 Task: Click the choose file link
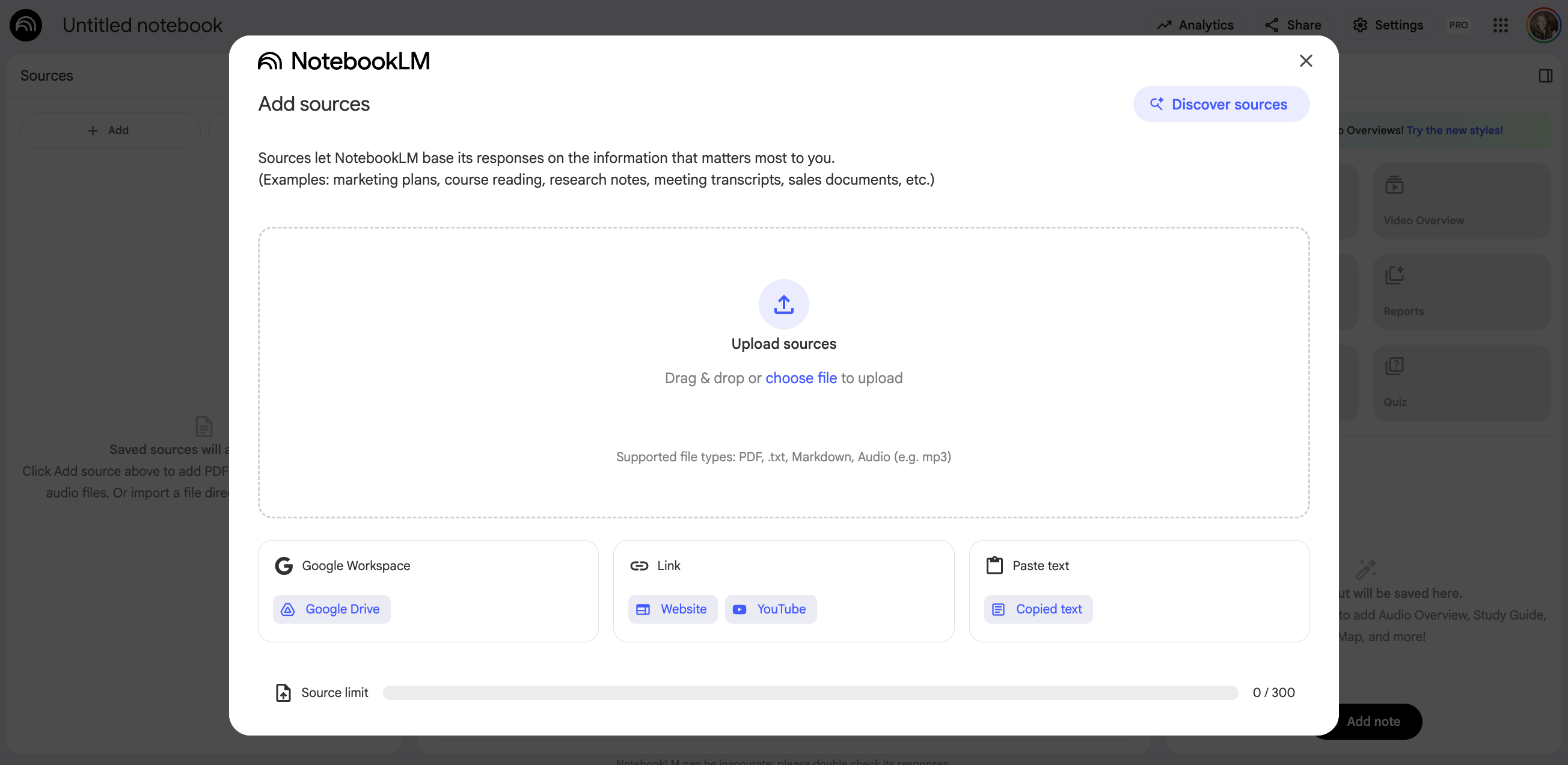(800, 378)
